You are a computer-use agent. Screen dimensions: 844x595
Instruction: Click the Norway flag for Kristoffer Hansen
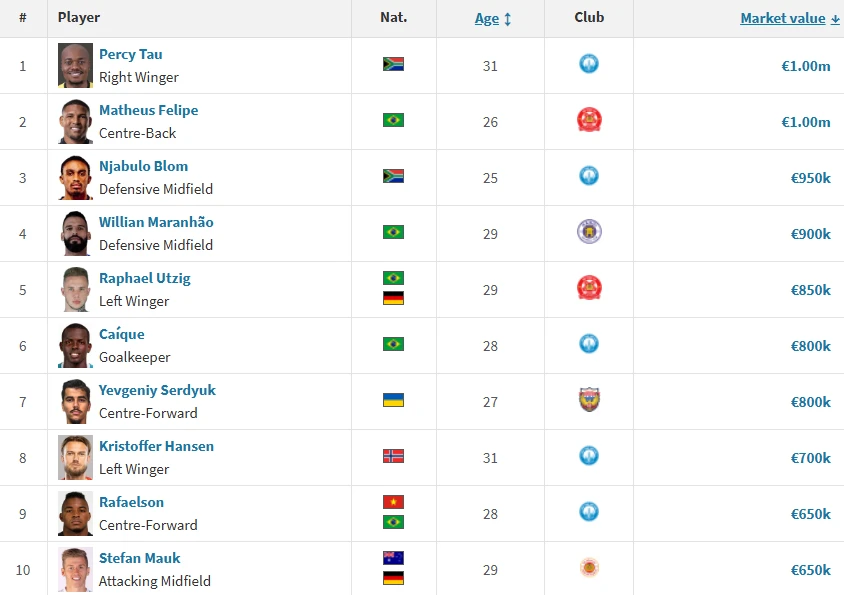(x=393, y=456)
